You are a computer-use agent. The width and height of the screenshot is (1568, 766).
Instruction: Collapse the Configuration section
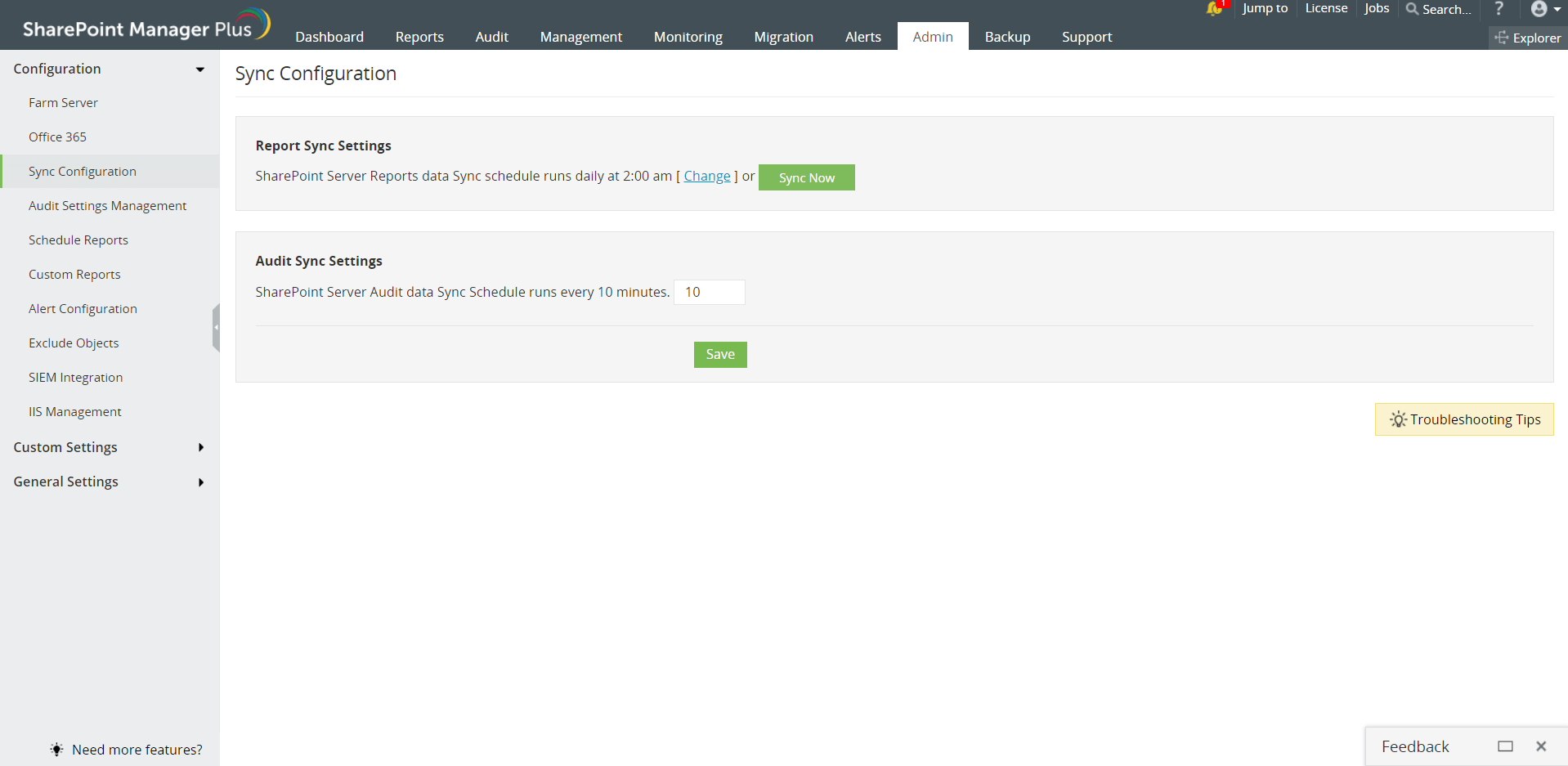(200, 69)
